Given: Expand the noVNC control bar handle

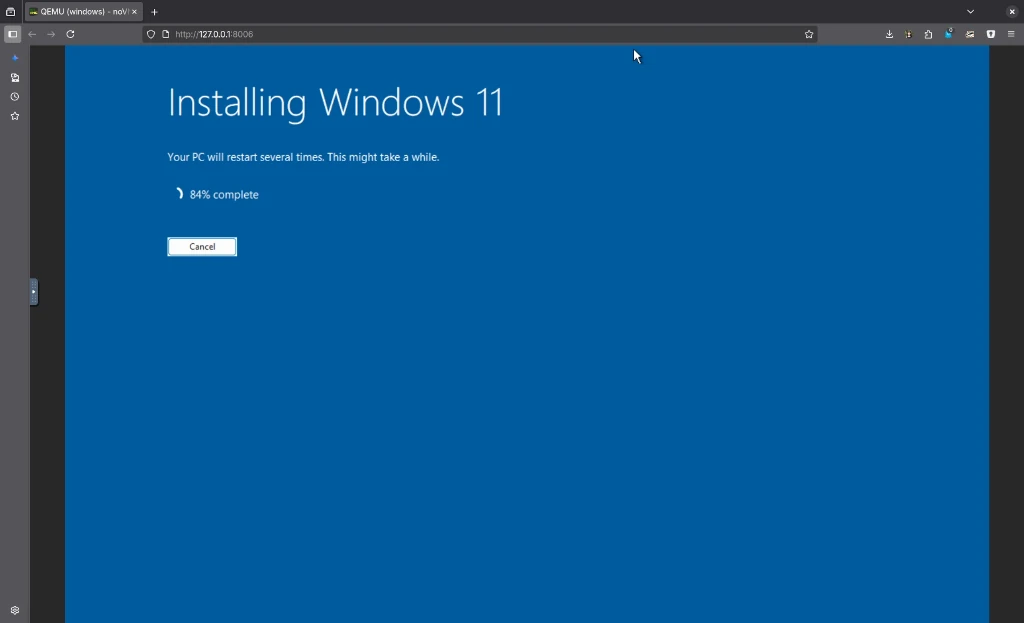Looking at the screenshot, I should pyautogui.click(x=34, y=292).
